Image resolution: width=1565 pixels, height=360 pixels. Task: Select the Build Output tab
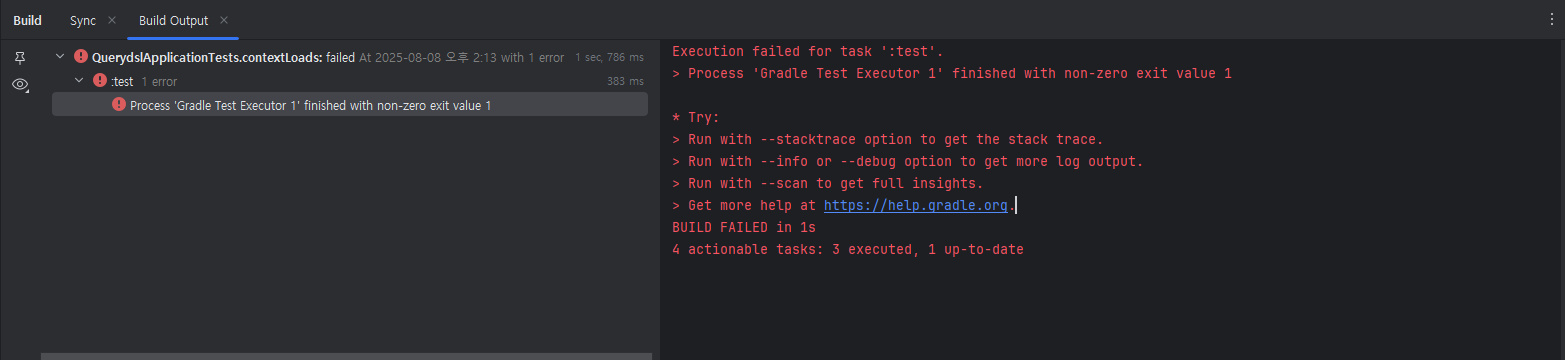174,20
